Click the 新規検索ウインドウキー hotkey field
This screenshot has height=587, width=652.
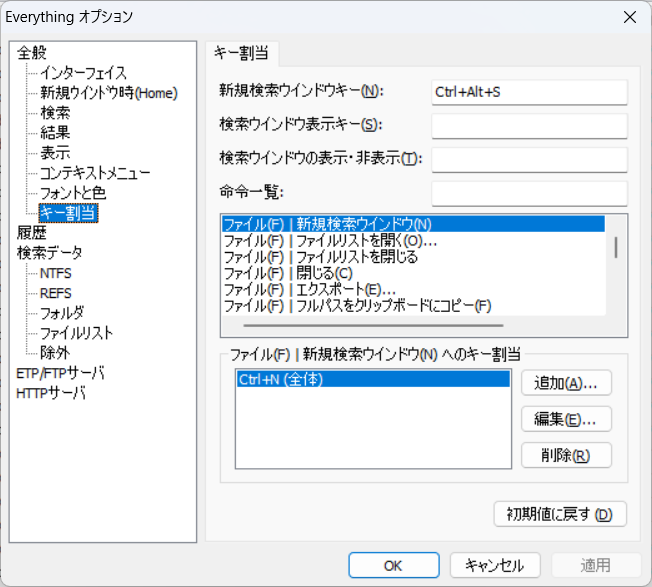pyautogui.click(x=529, y=92)
